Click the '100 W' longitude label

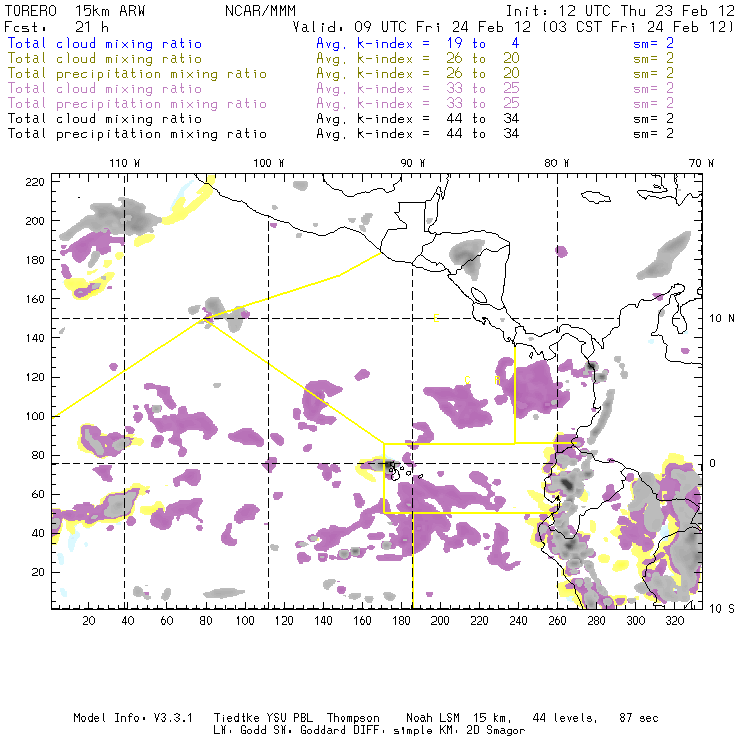click(x=269, y=163)
